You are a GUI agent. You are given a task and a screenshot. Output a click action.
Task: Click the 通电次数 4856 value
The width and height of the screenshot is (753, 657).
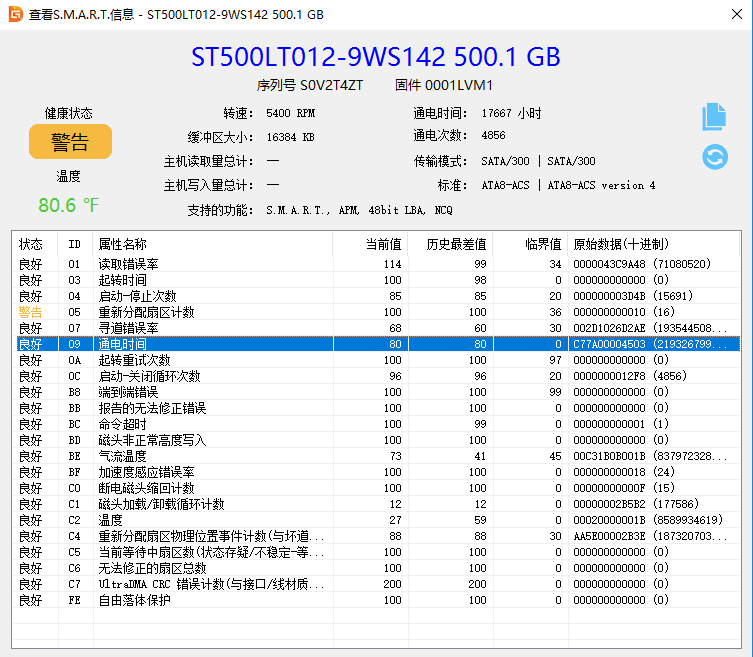click(x=493, y=135)
